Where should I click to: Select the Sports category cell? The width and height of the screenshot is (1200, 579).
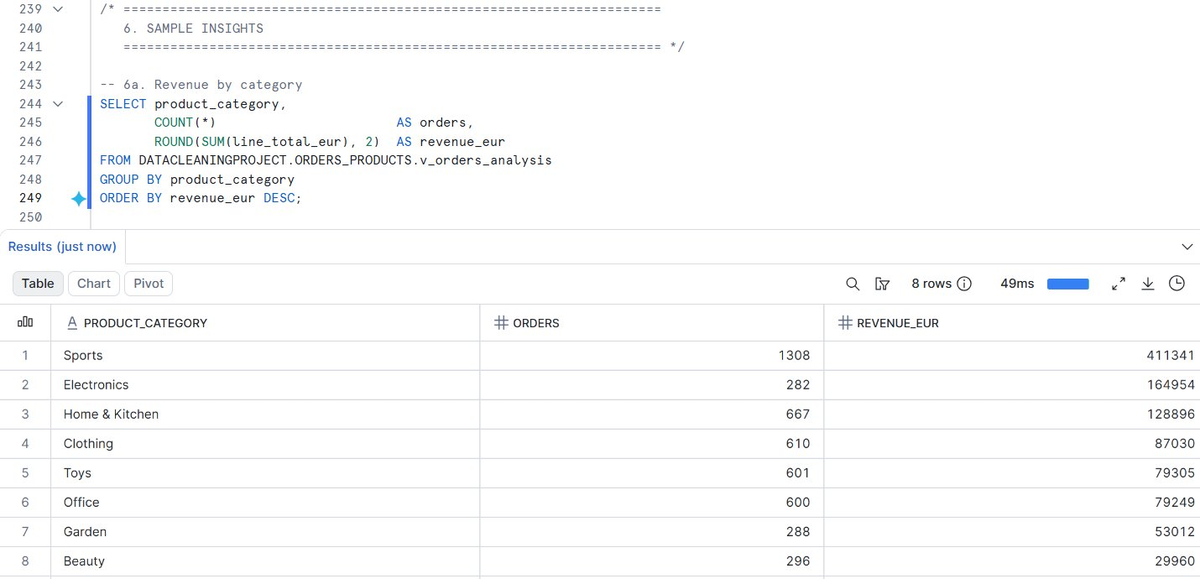pos(264,356)
